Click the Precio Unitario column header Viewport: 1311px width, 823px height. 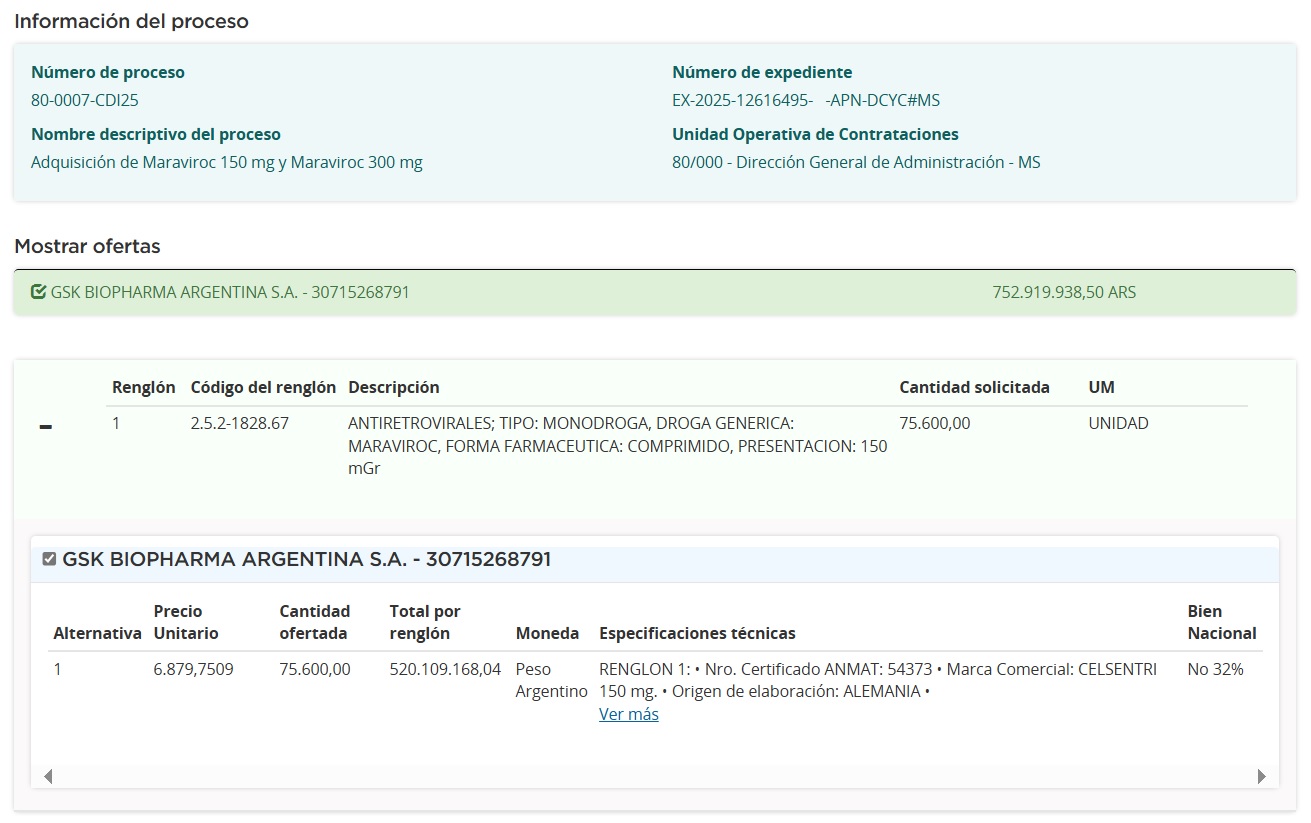185,622
